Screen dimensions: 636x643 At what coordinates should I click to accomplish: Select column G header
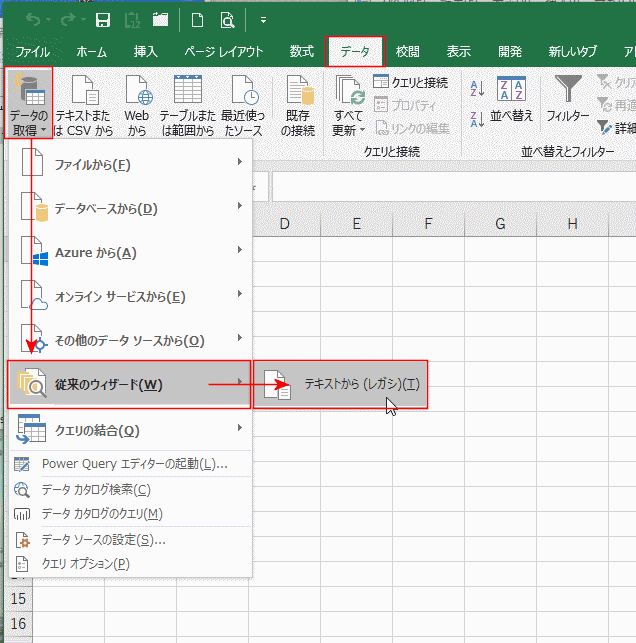[x=500, y=224]
